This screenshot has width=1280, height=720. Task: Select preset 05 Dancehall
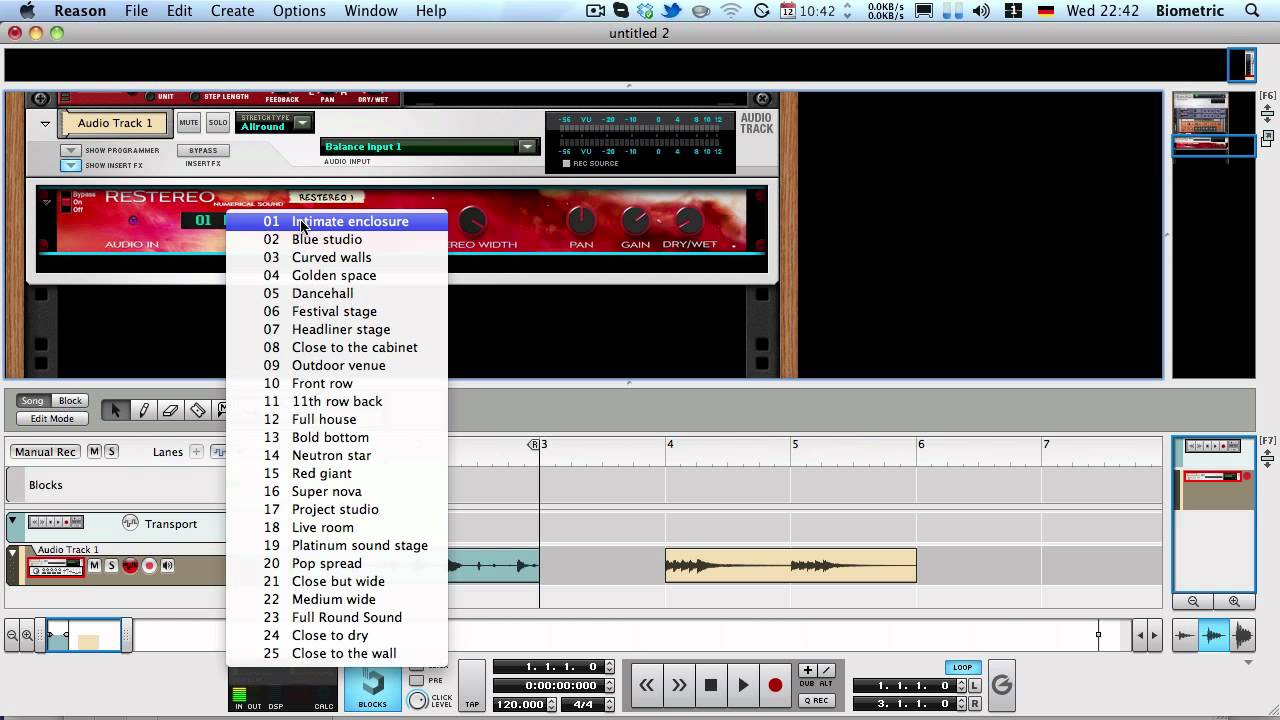point(337,293)
